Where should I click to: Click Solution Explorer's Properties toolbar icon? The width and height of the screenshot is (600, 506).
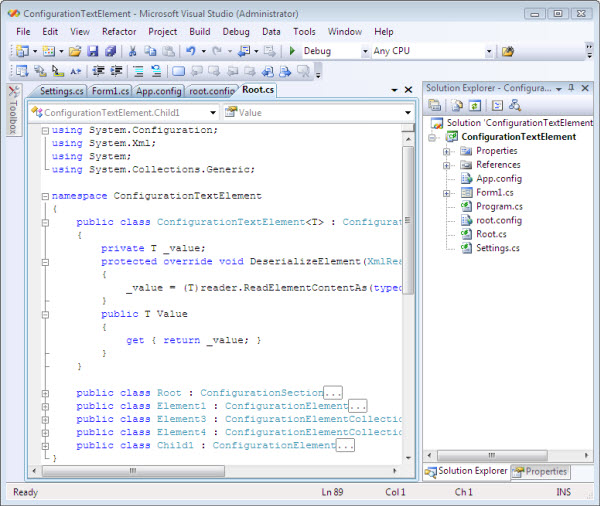(435, 105)
